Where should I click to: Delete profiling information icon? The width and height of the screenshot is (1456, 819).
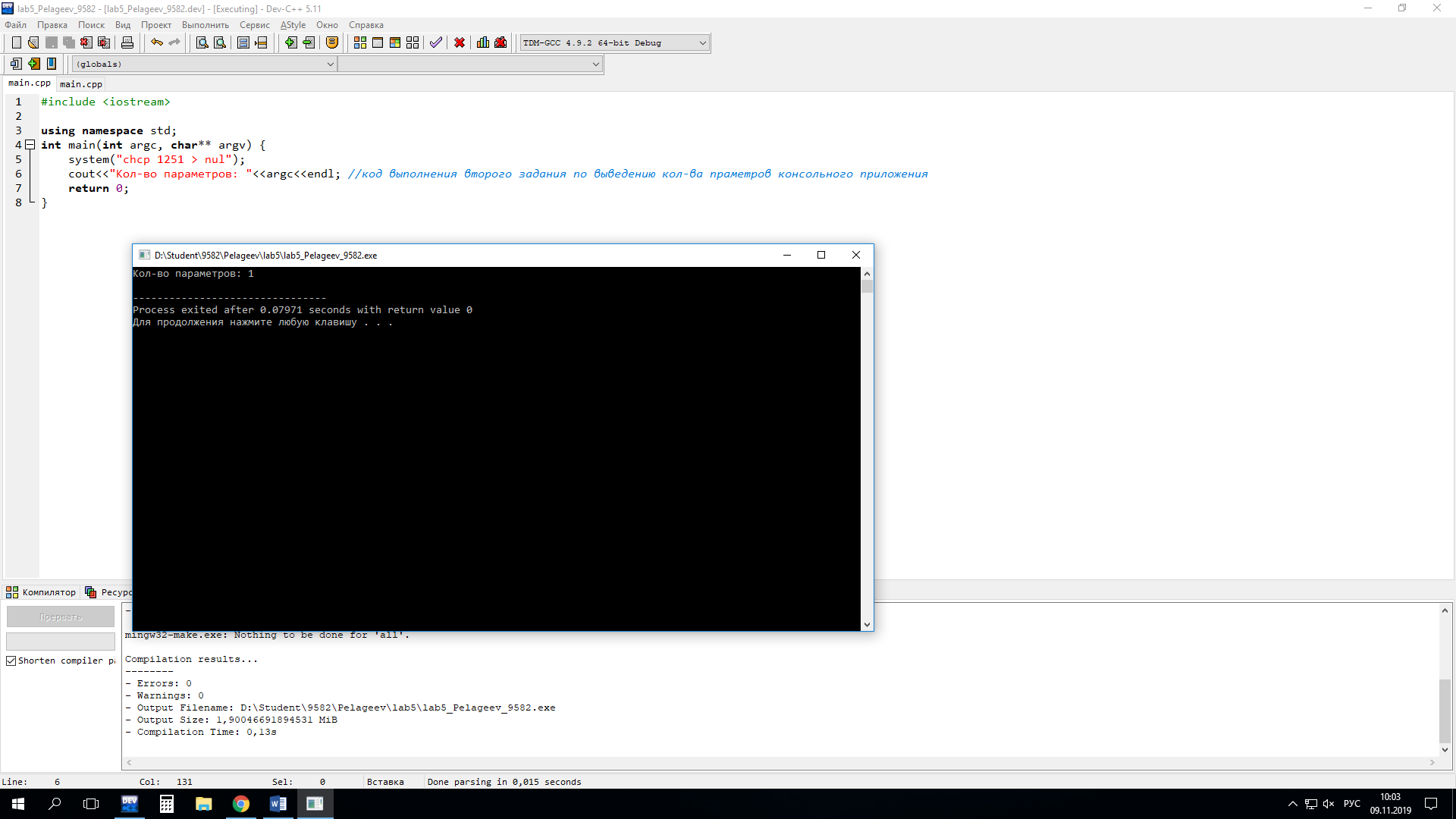click(x=500, y=43)
